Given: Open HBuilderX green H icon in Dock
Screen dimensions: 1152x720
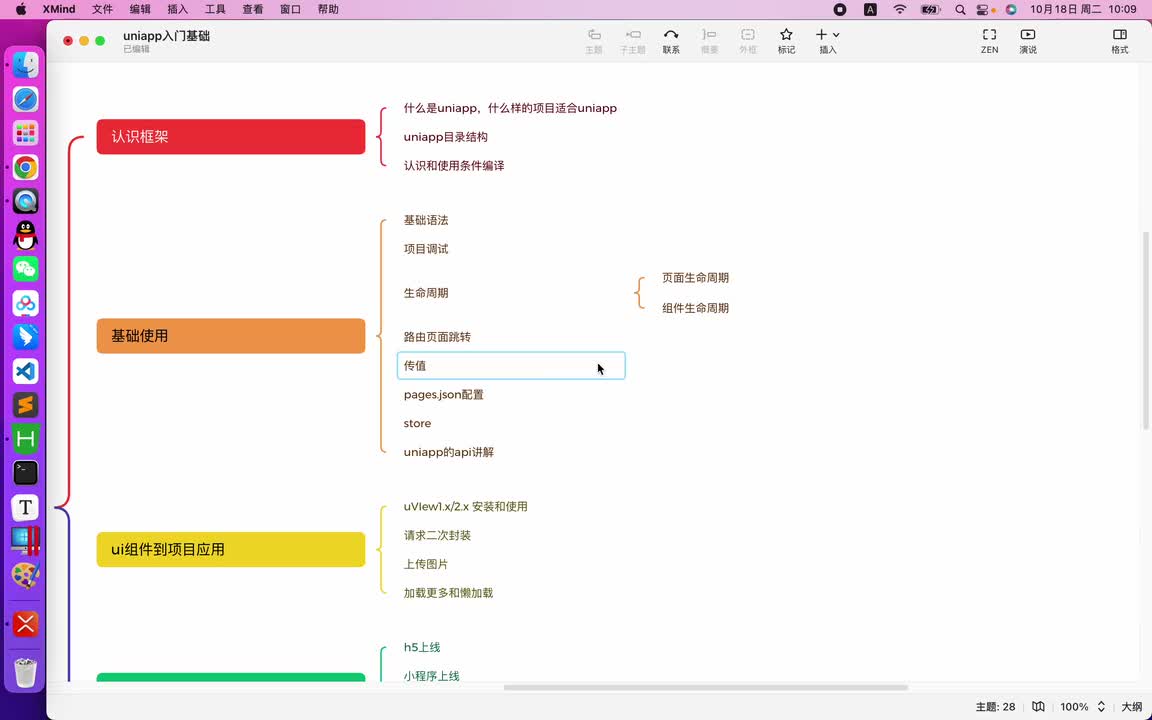Looking at the screenshot, I should (26, 439).
